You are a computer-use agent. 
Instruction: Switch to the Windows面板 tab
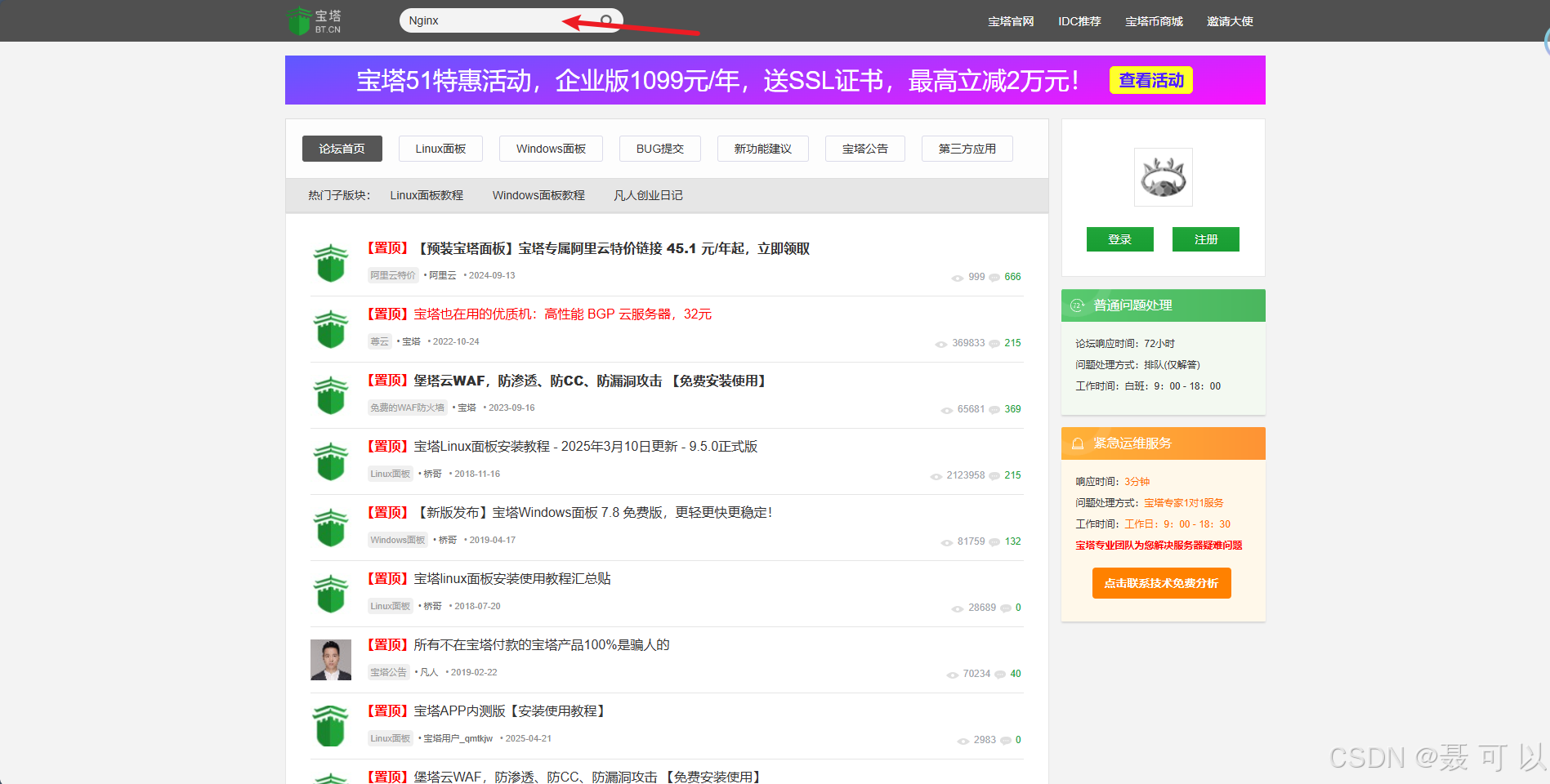click(551, 149)
